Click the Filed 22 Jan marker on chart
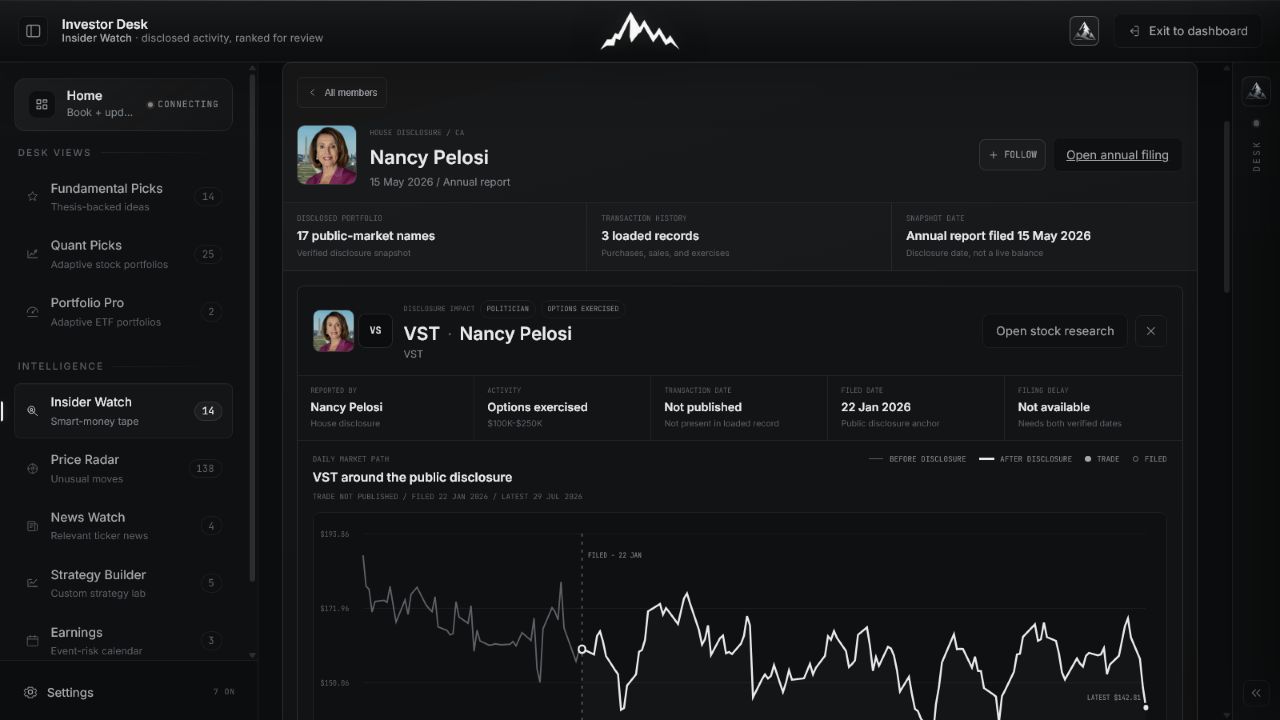Viewport: 1280px width, 720px height. click(x=582, y=650)
